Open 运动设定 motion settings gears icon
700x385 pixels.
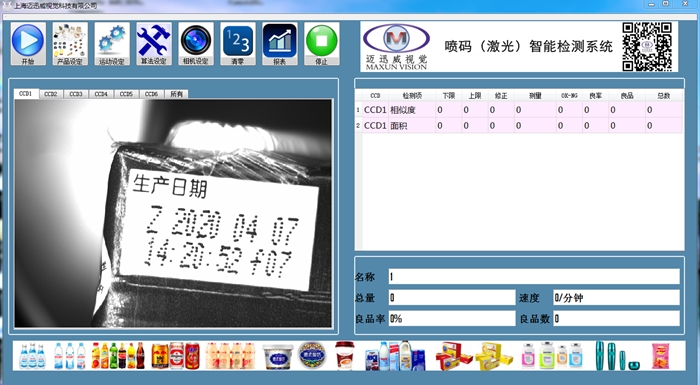pos(112,44)
